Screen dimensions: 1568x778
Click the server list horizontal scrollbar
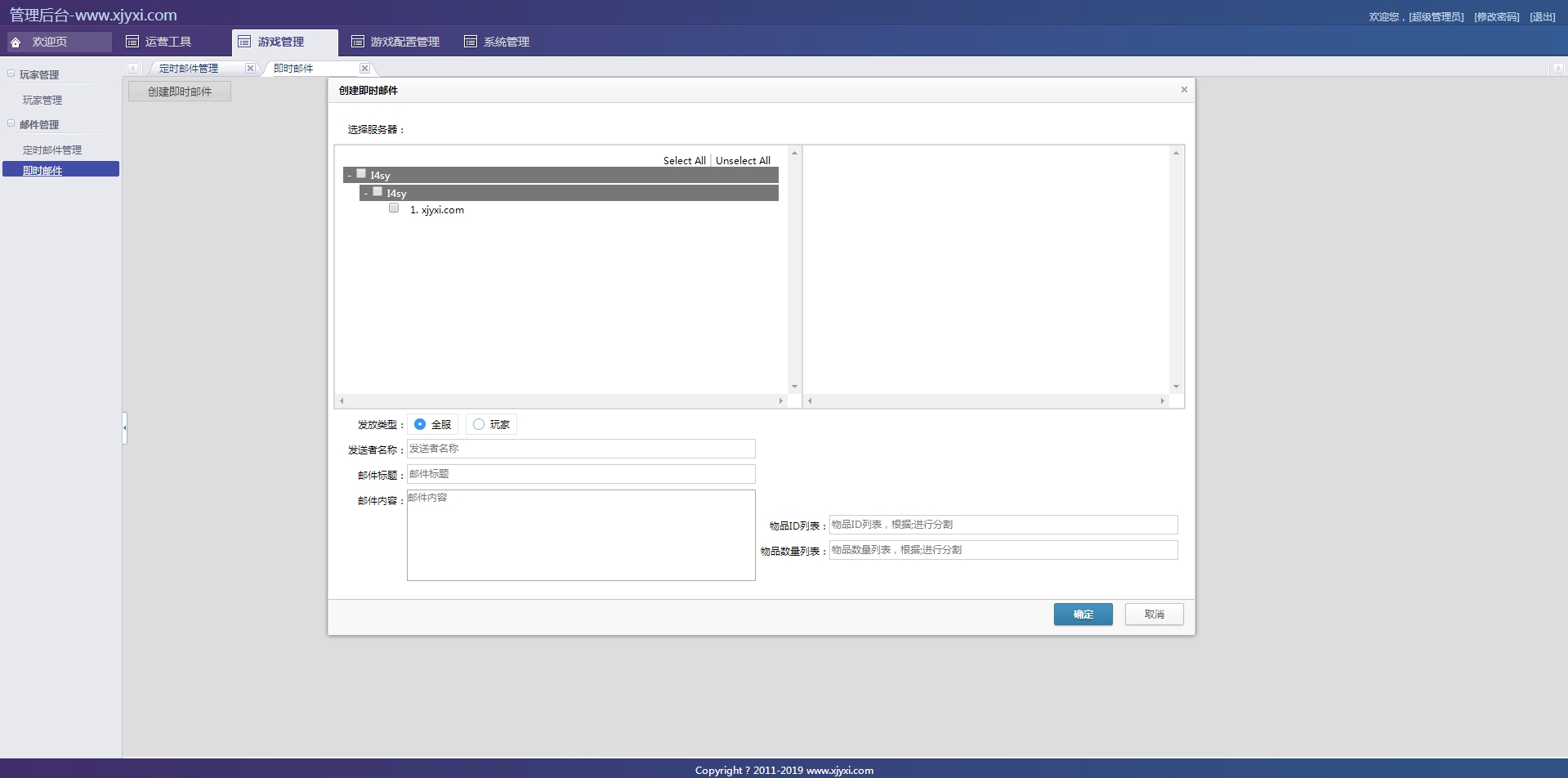[561, 400]
